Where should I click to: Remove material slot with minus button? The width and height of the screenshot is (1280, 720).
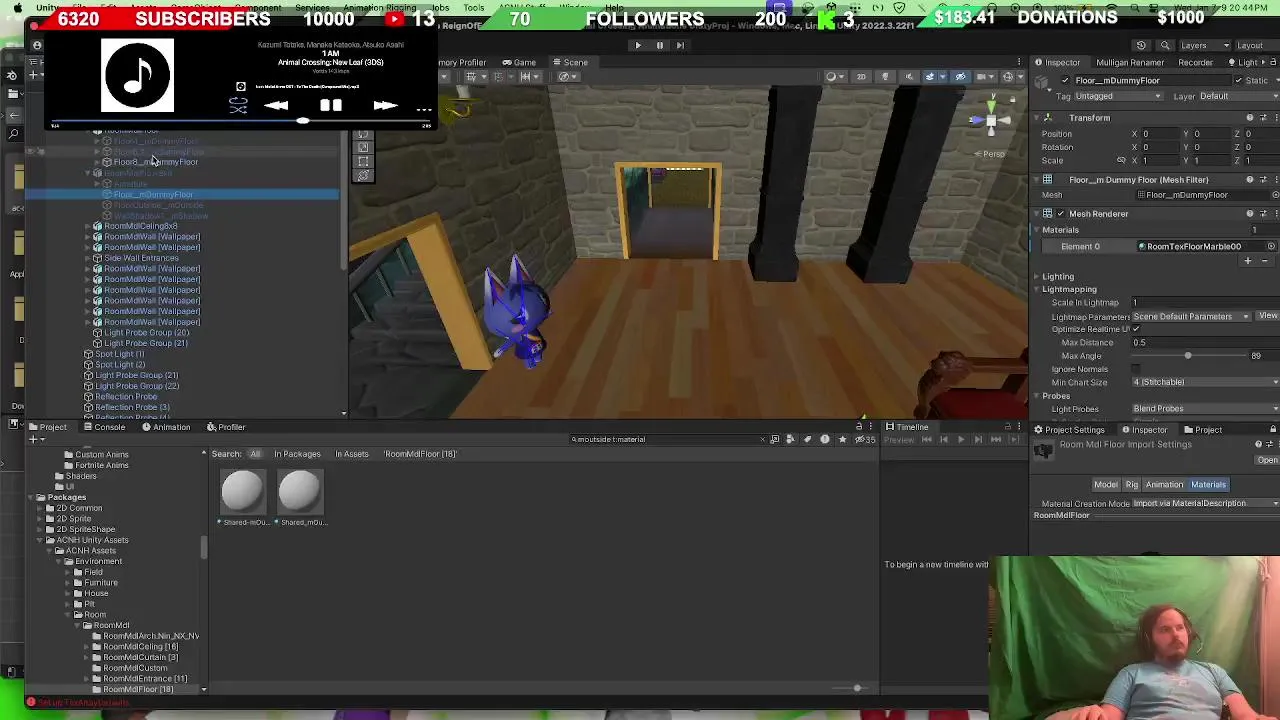[x=1265, y=261]
